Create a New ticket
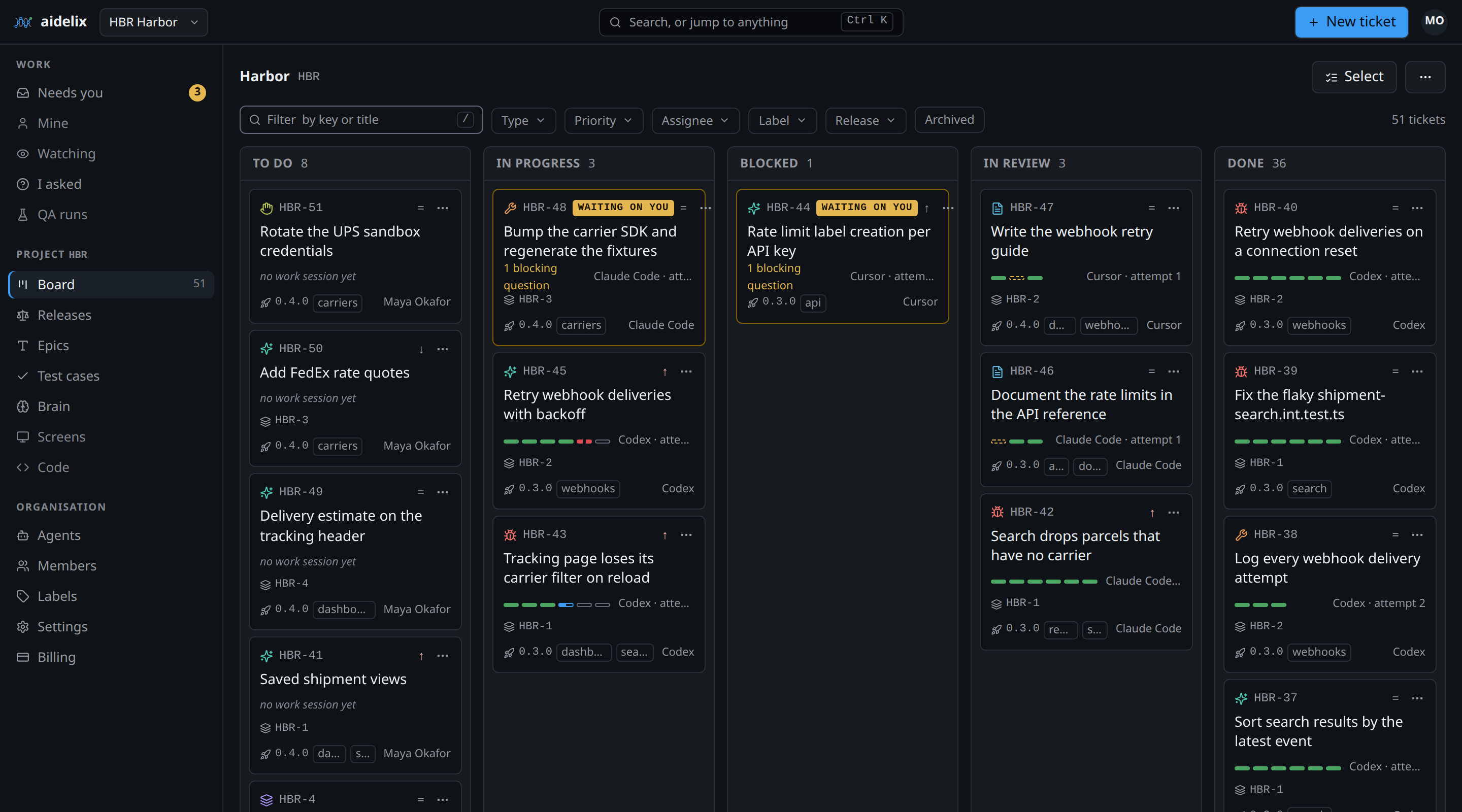The image size is (1462, 812). click(x=1351, y=22)
